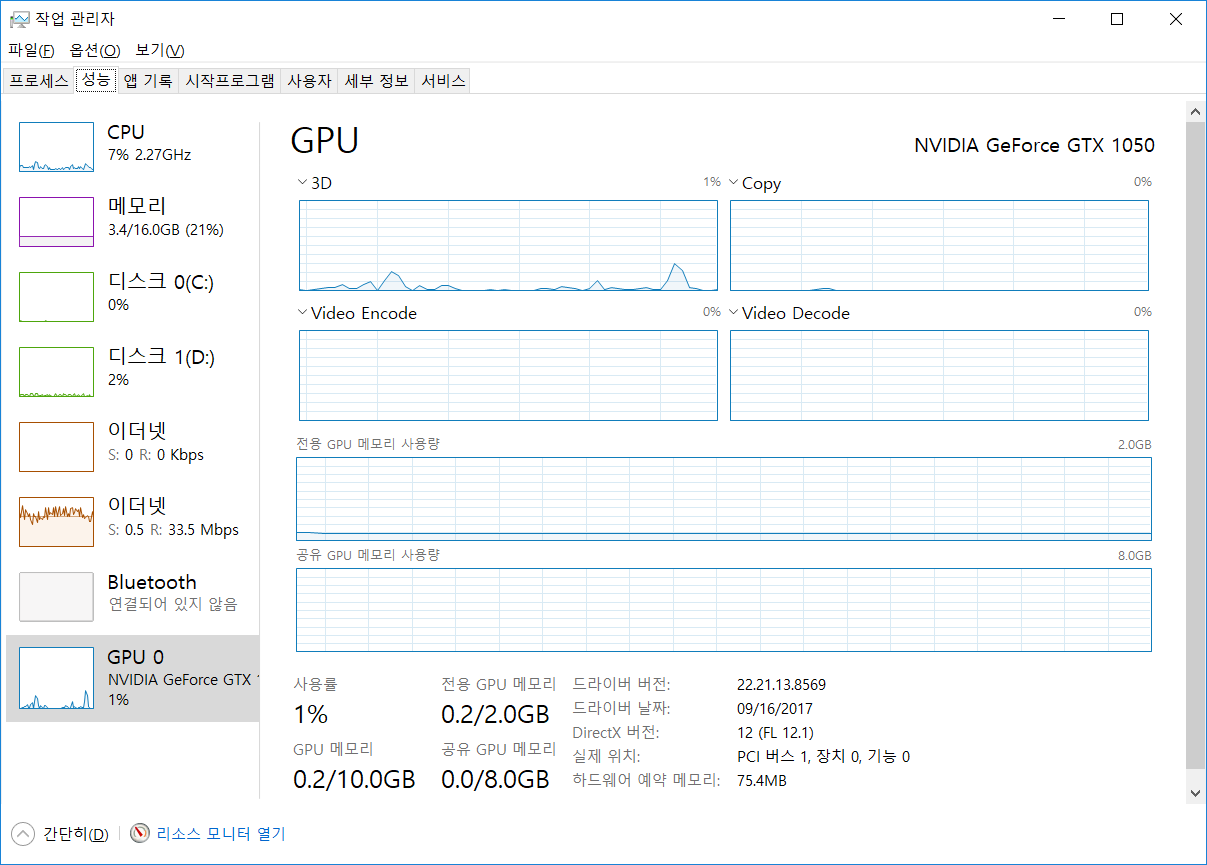Select the 이더넷 33.5 Mbps graph thumbnail
Image resolution: width=1207 pixels, height=865 pixels.
(57, 522)
